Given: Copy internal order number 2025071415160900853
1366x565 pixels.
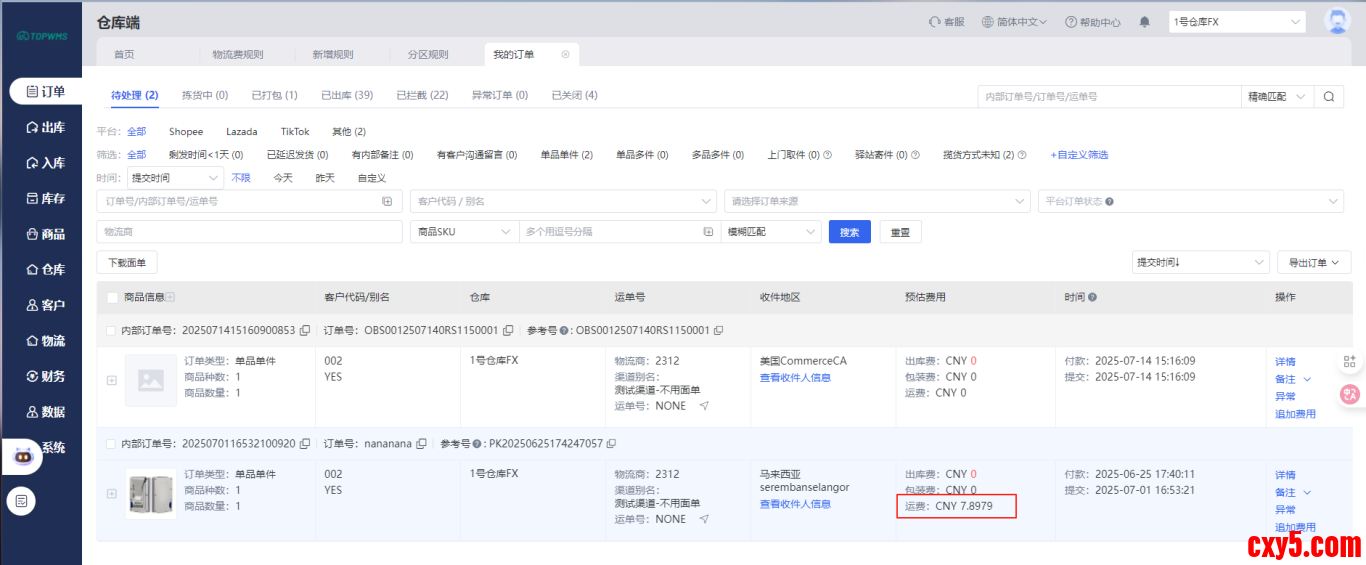Looking at the screenshot, I should (x=303, y=331).
